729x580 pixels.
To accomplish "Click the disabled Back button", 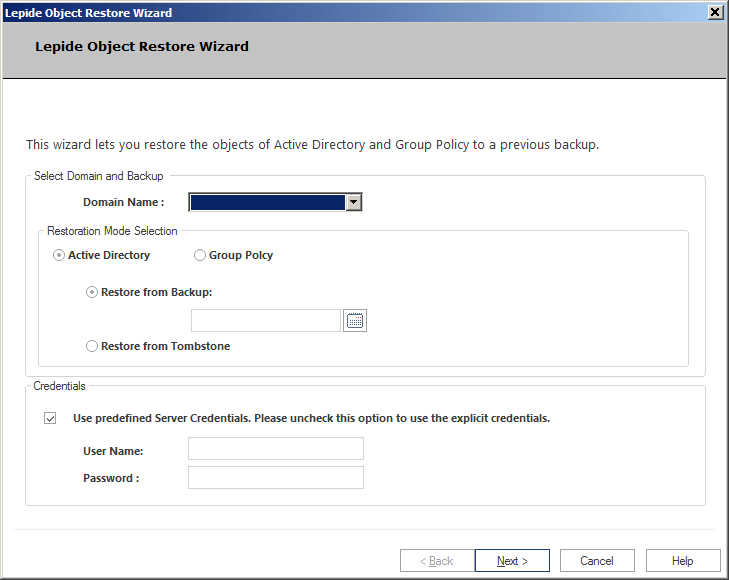I will tap(437, 560).
